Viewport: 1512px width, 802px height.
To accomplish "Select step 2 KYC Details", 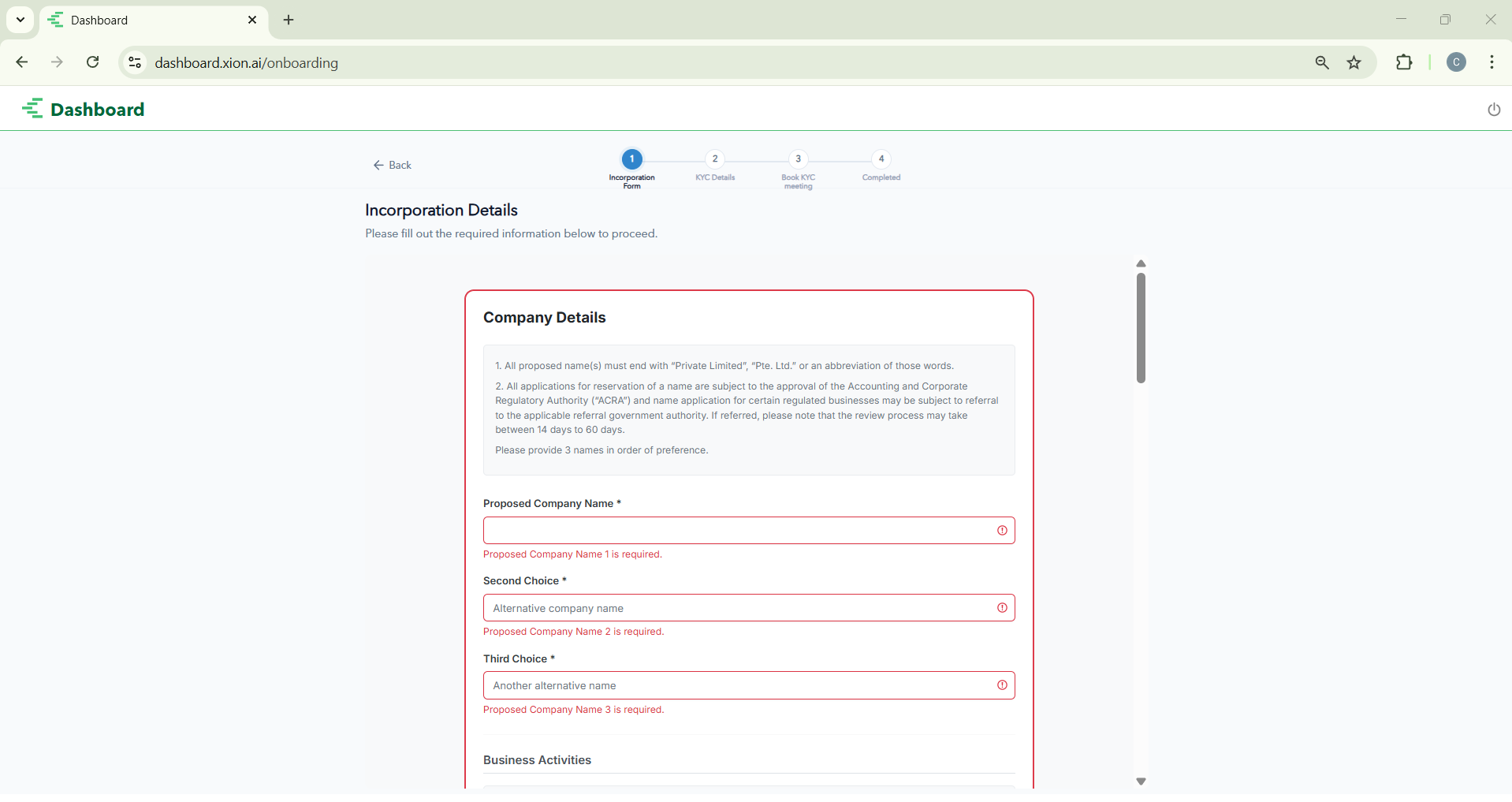I will tap(715, 159).
